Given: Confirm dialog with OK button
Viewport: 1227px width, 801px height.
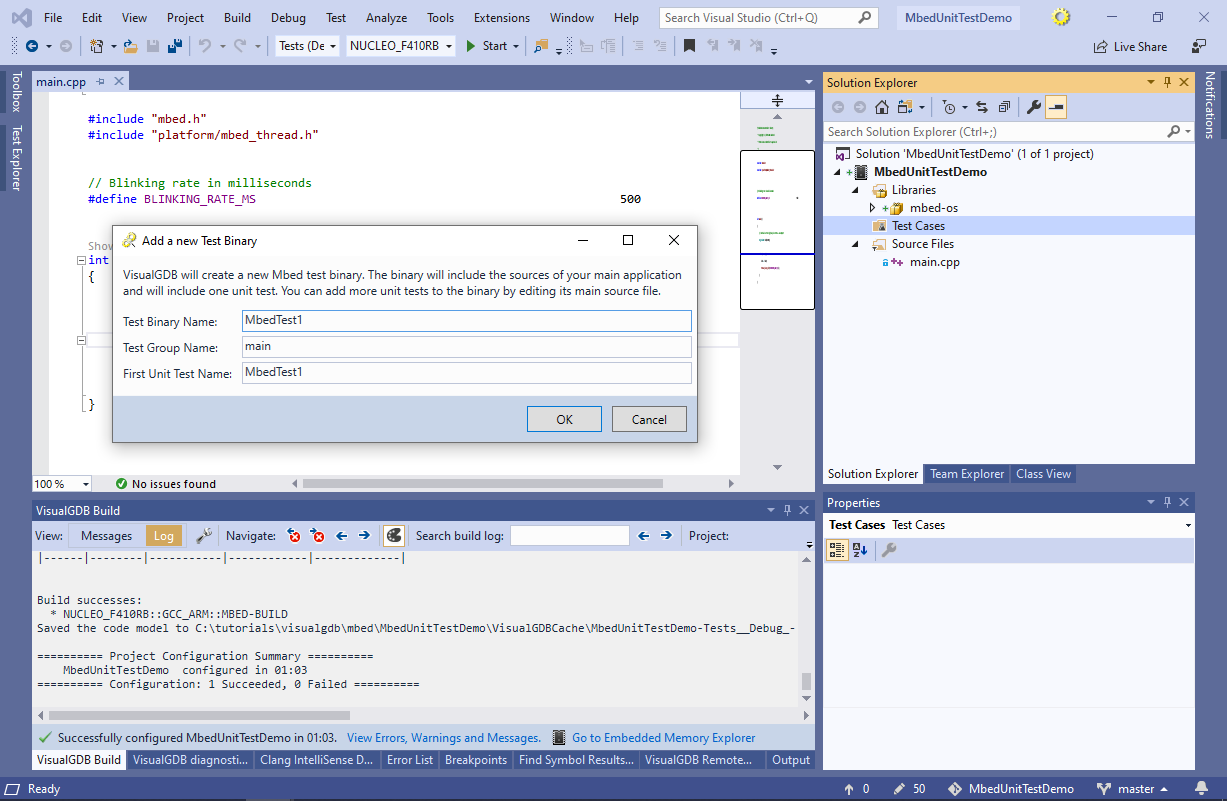Looking at the screenshot, I should tap(564, 419).
